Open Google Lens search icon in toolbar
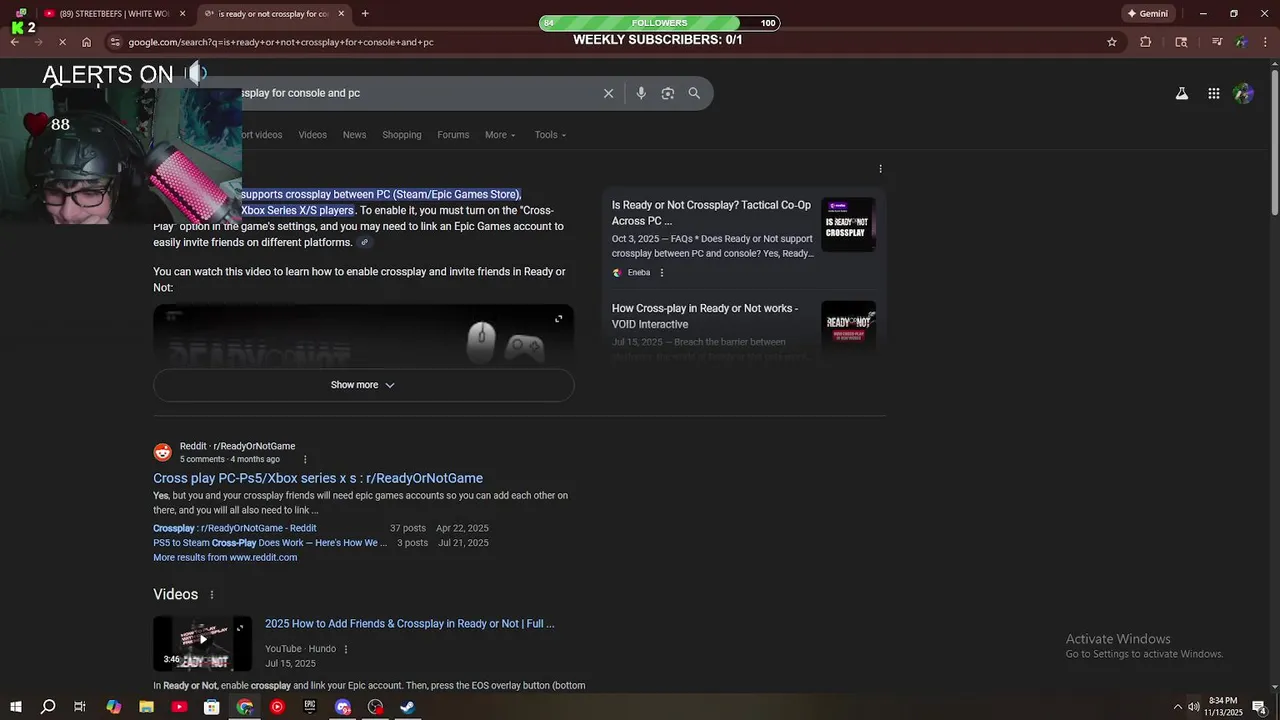The height and width of the screenshot is (720, 1280). pyautogui.click(x=1181, y=42)
